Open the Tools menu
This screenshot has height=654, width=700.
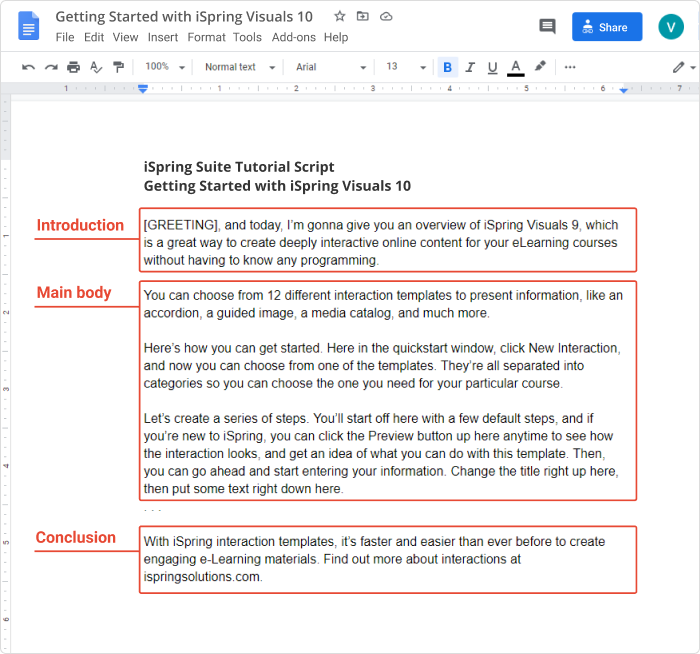coord(247,37)
